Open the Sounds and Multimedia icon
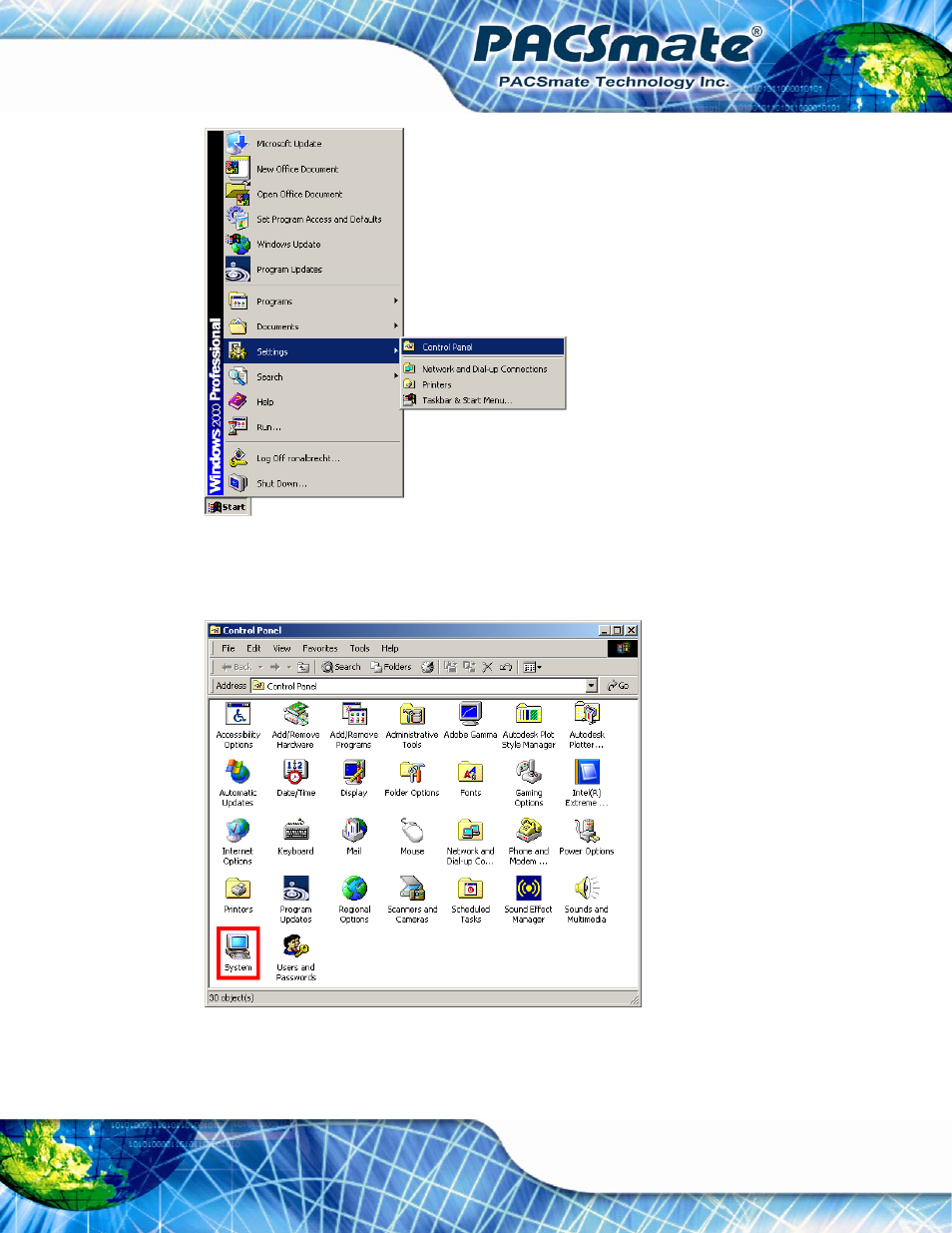This screenshot has width=952, height=1233. point(587,900)
